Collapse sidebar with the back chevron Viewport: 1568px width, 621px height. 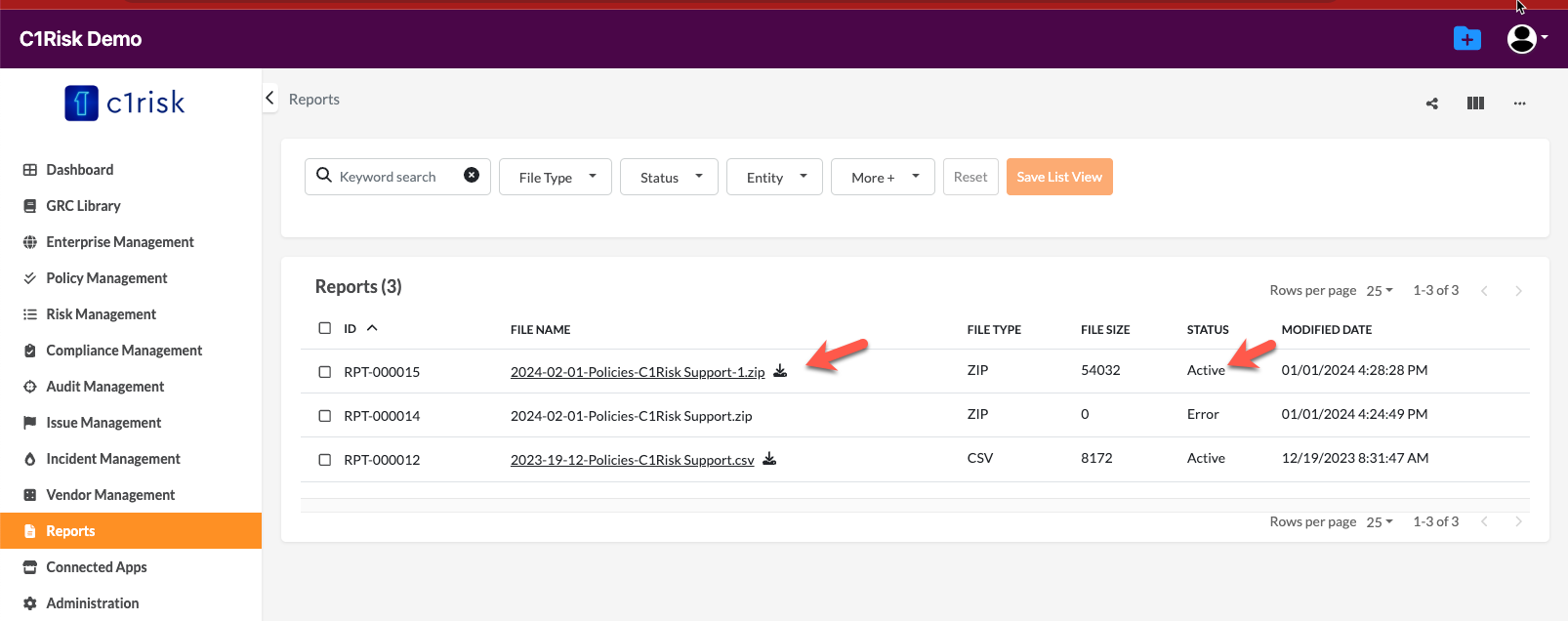click(x=270, y=98)
